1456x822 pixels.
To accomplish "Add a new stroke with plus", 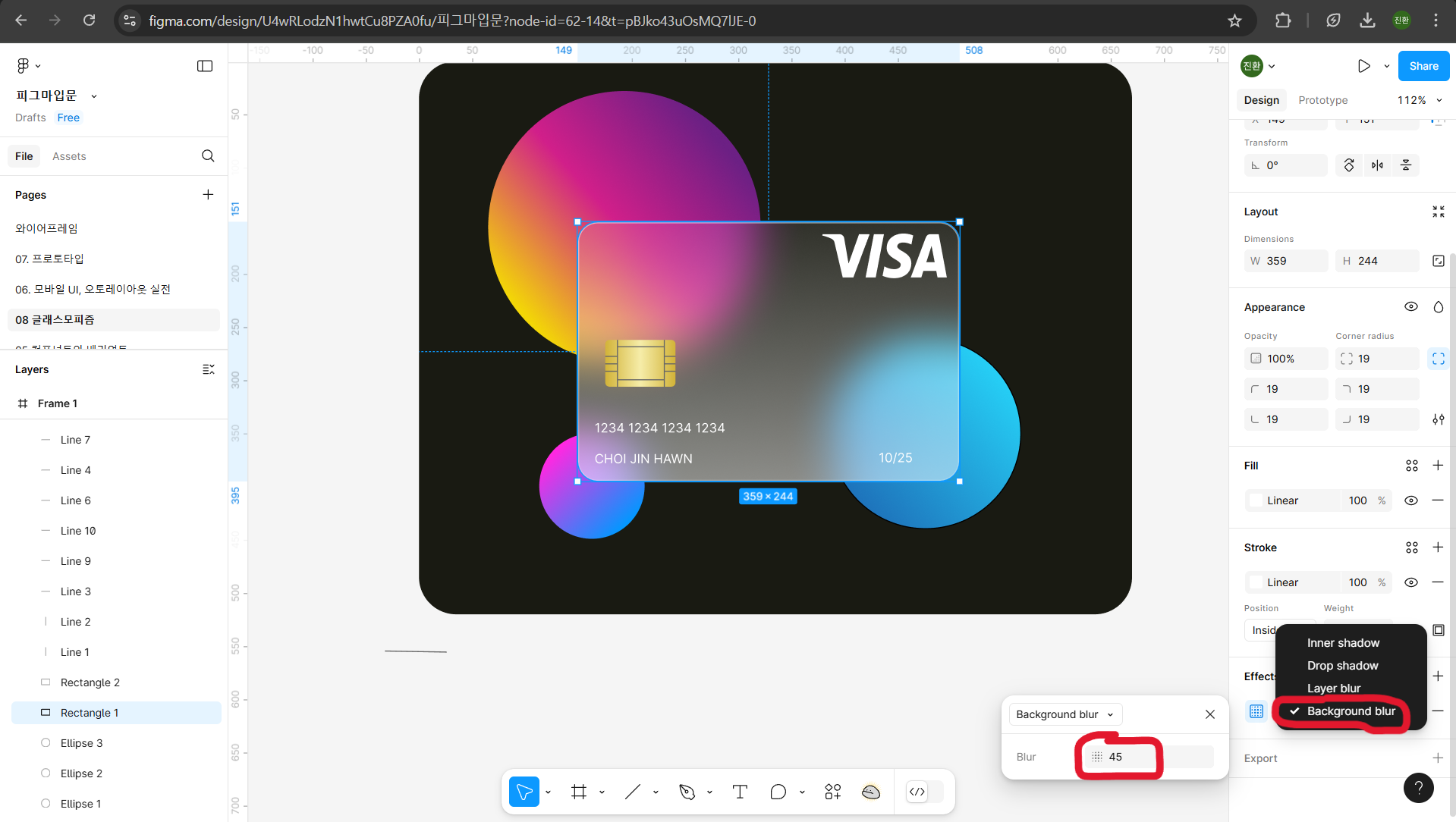I will (x=1439, y=547).
